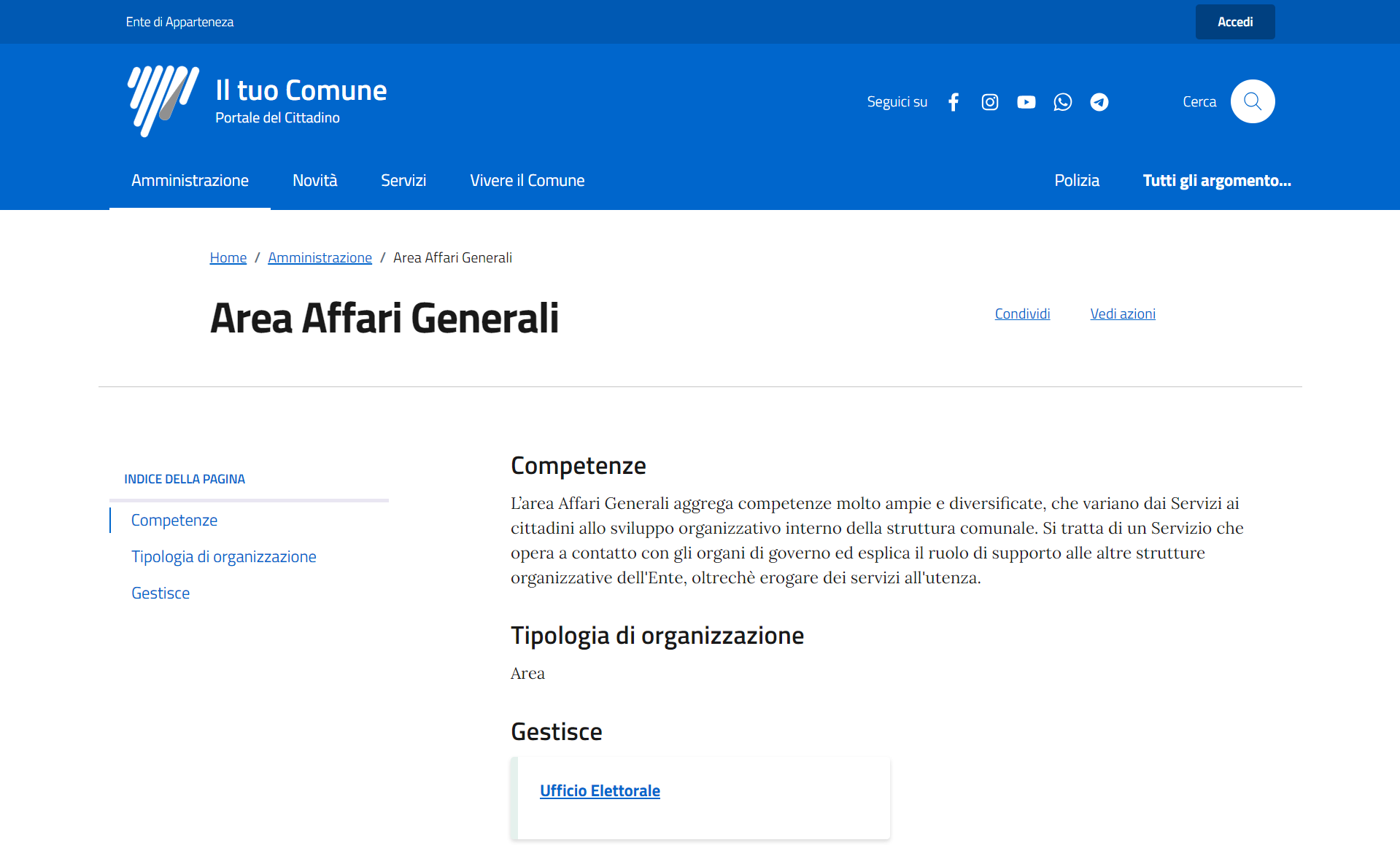The height and width of the screenshot is (856, 1400).
Task: Open Vivere il Comune section
Action: coord(527,181)
